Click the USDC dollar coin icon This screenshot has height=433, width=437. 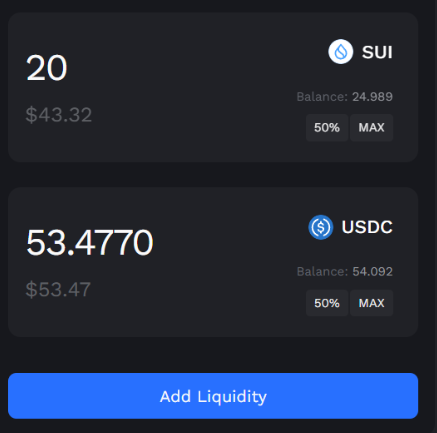320,227
